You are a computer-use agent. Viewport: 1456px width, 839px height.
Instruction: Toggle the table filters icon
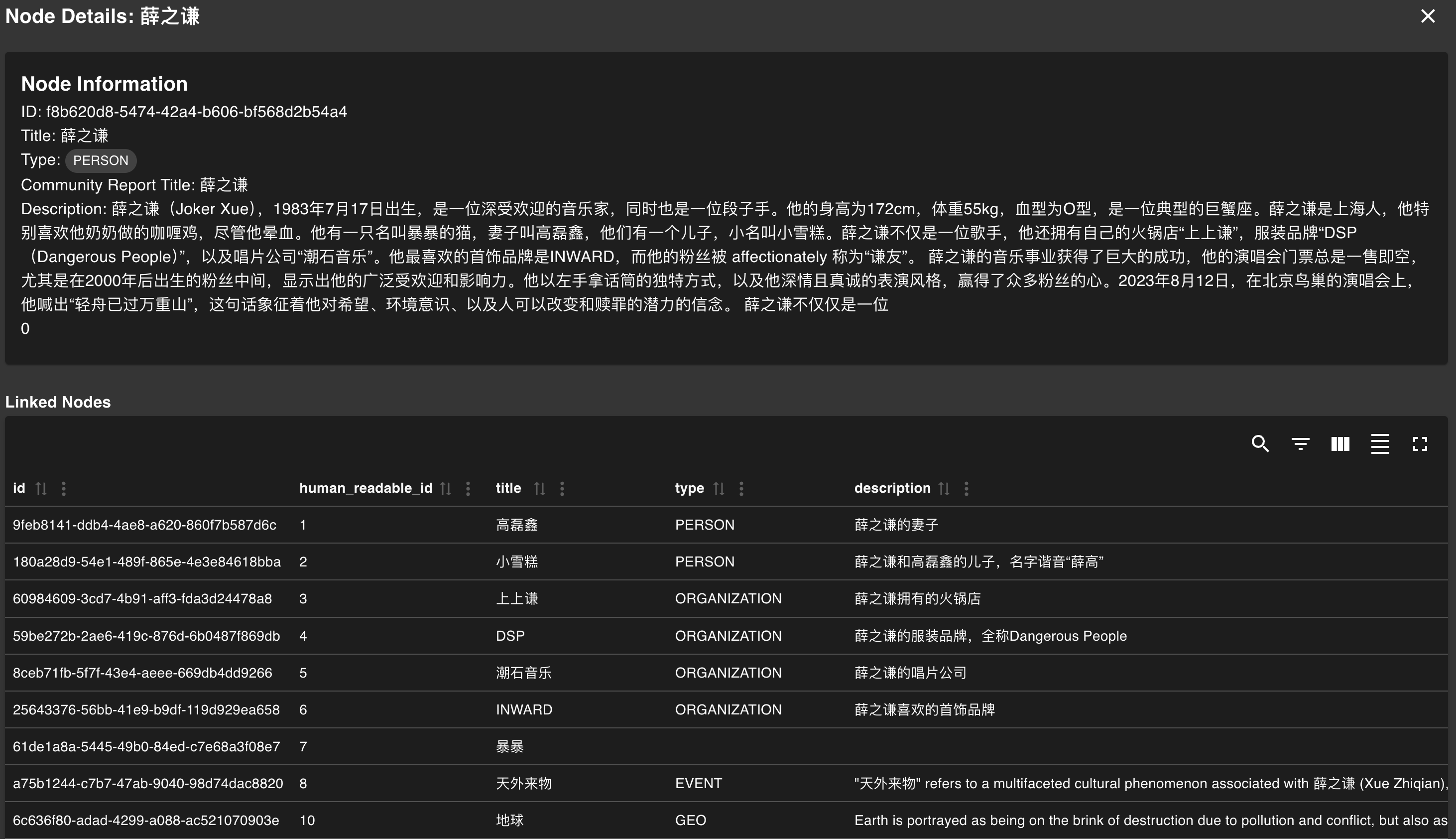[1300, 444]
